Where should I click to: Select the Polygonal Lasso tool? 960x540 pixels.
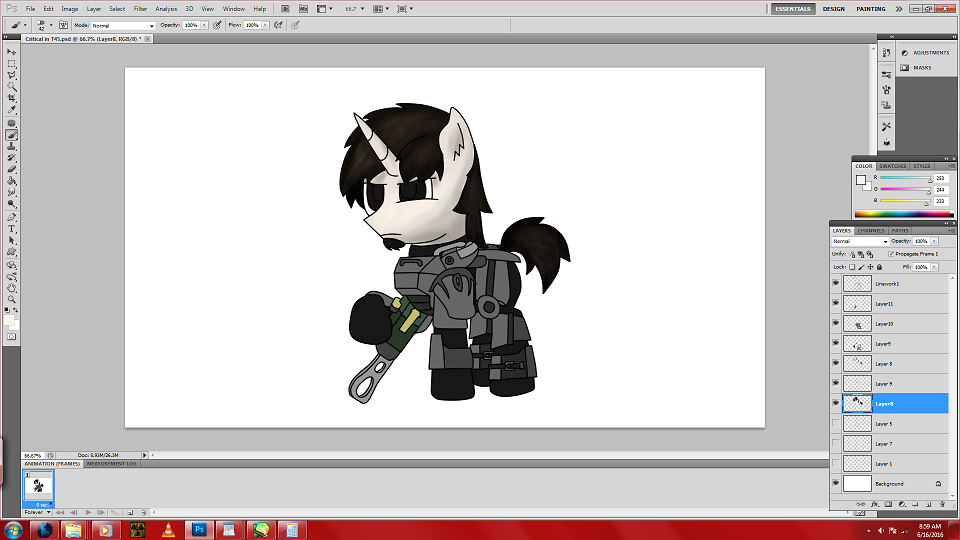[x=12, y=75]
